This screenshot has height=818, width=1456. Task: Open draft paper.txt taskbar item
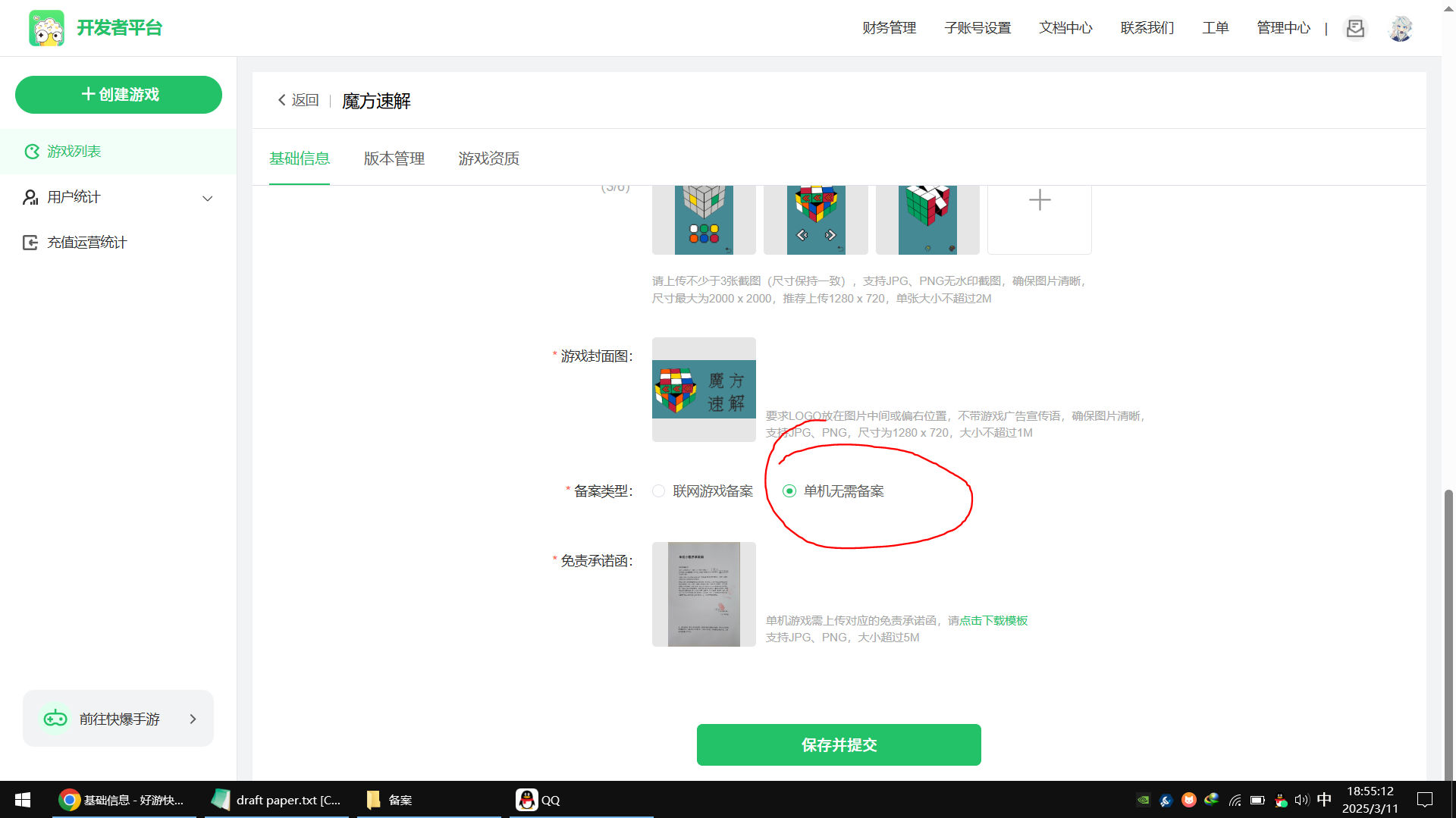[277, 800]
